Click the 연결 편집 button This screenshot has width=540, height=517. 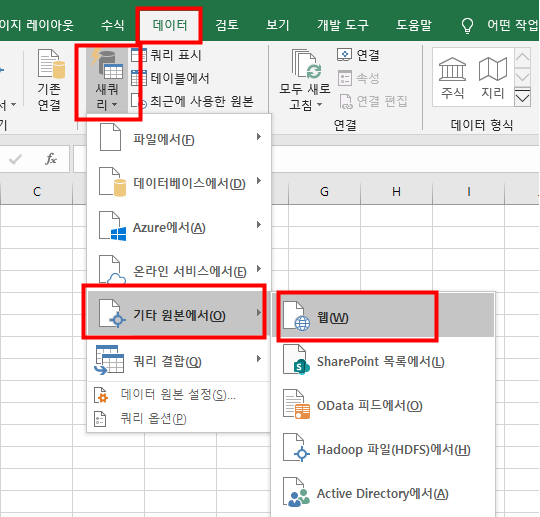373,101
